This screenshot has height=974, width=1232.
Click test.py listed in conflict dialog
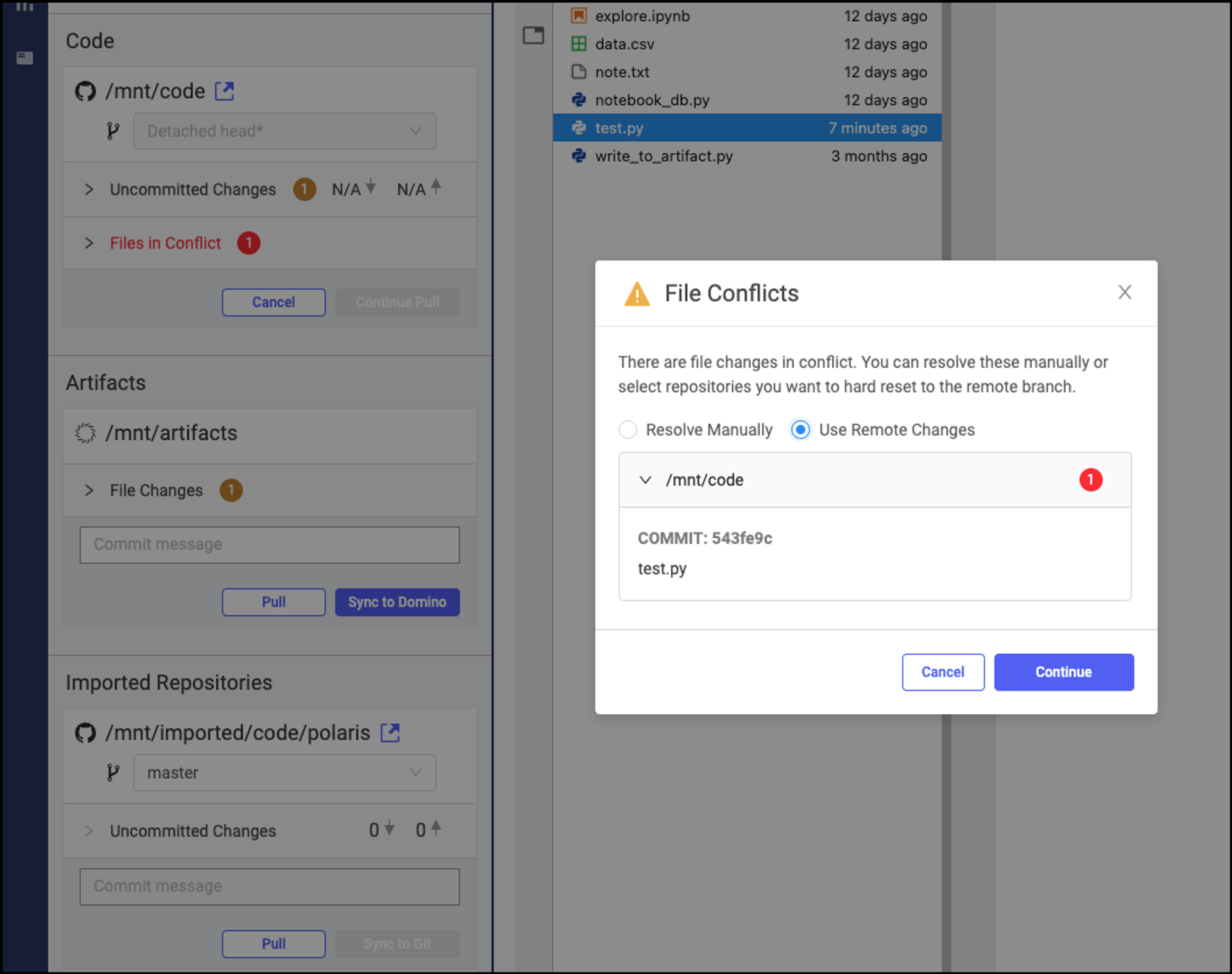662,568
